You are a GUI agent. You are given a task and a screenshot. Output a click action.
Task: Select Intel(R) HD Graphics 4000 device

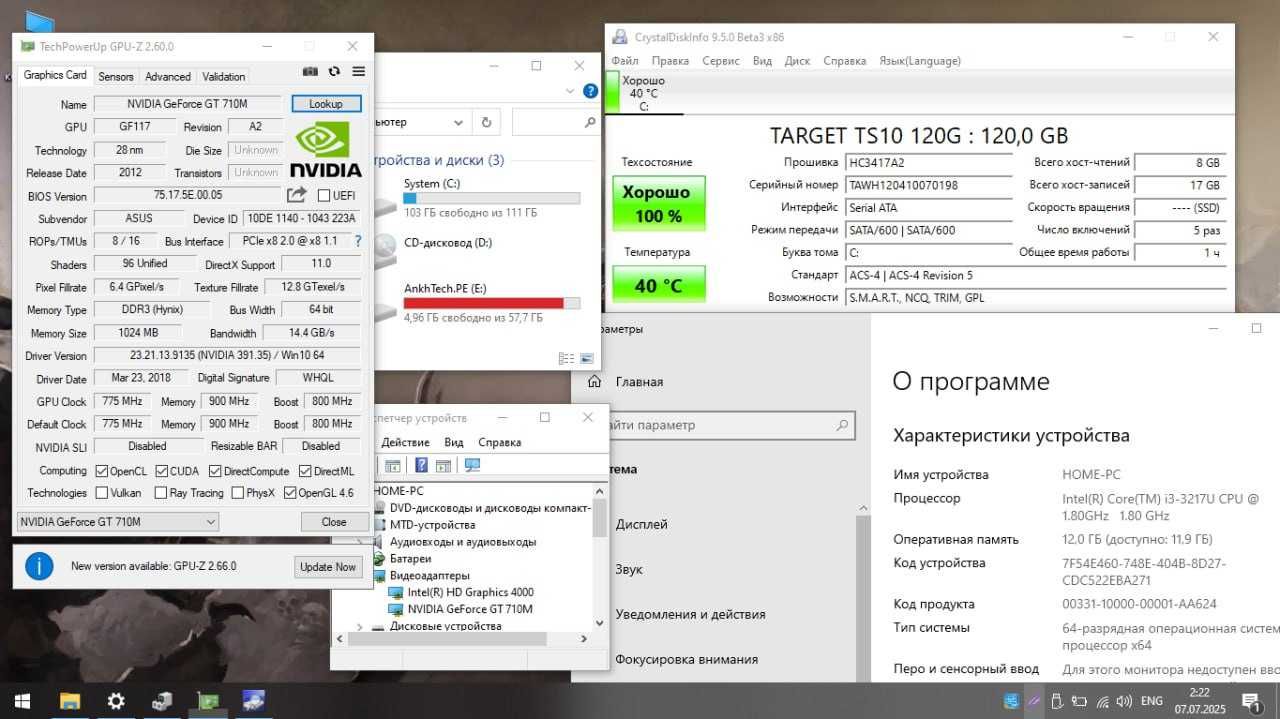470,592
